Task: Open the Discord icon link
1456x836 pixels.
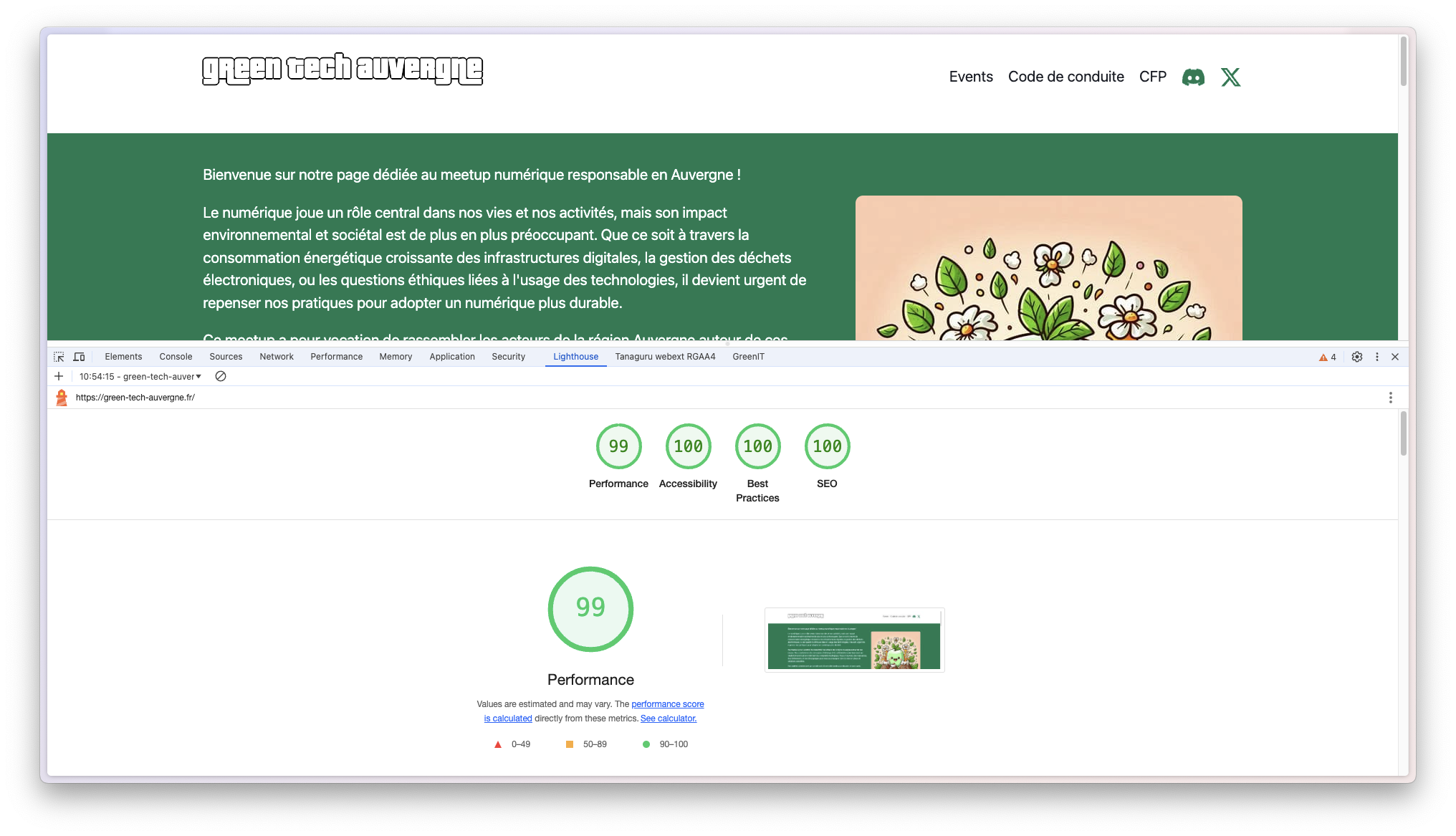Action: tap(1193, 77)
